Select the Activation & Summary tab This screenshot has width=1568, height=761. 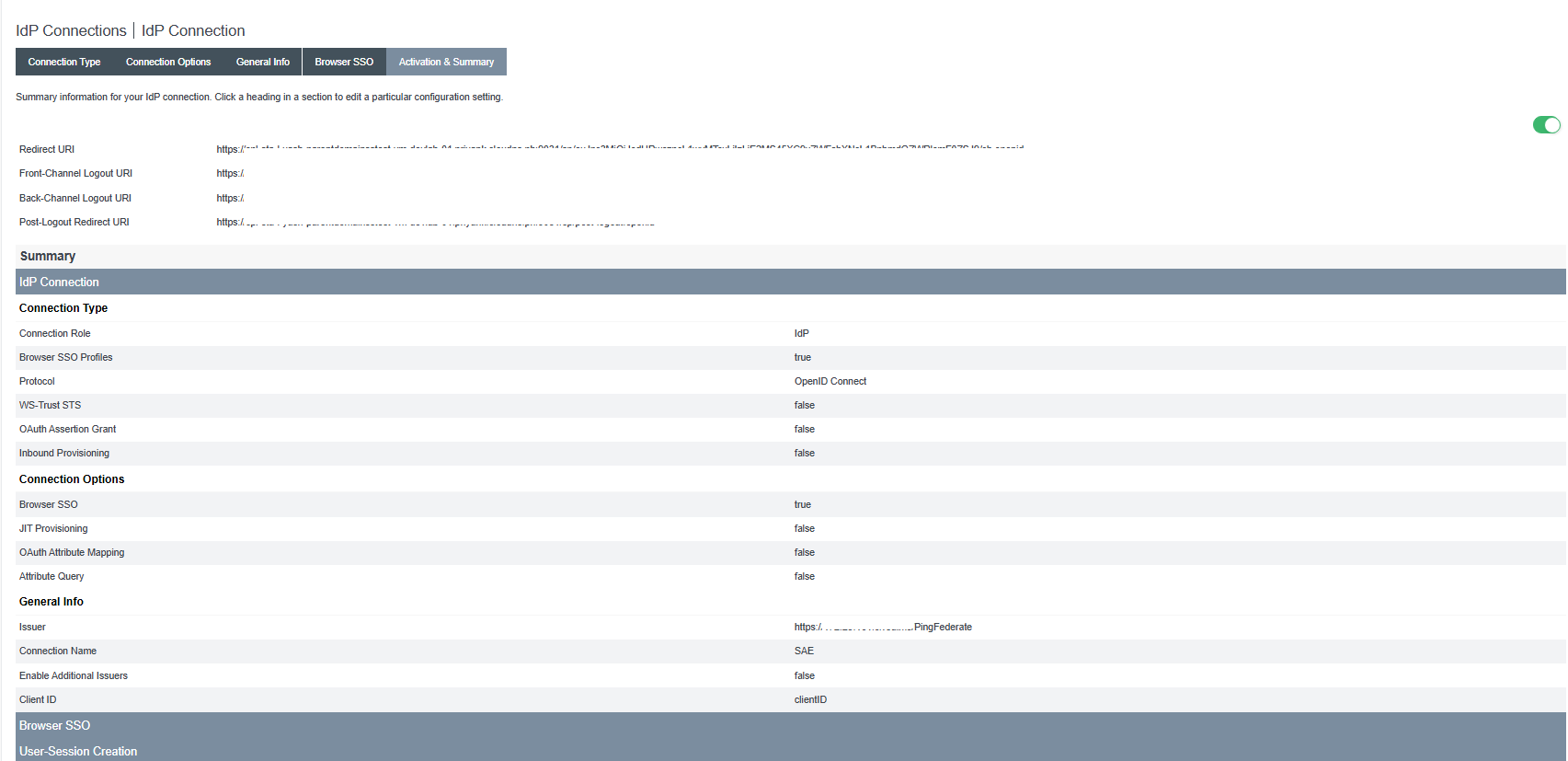click(x=446, y=62)
